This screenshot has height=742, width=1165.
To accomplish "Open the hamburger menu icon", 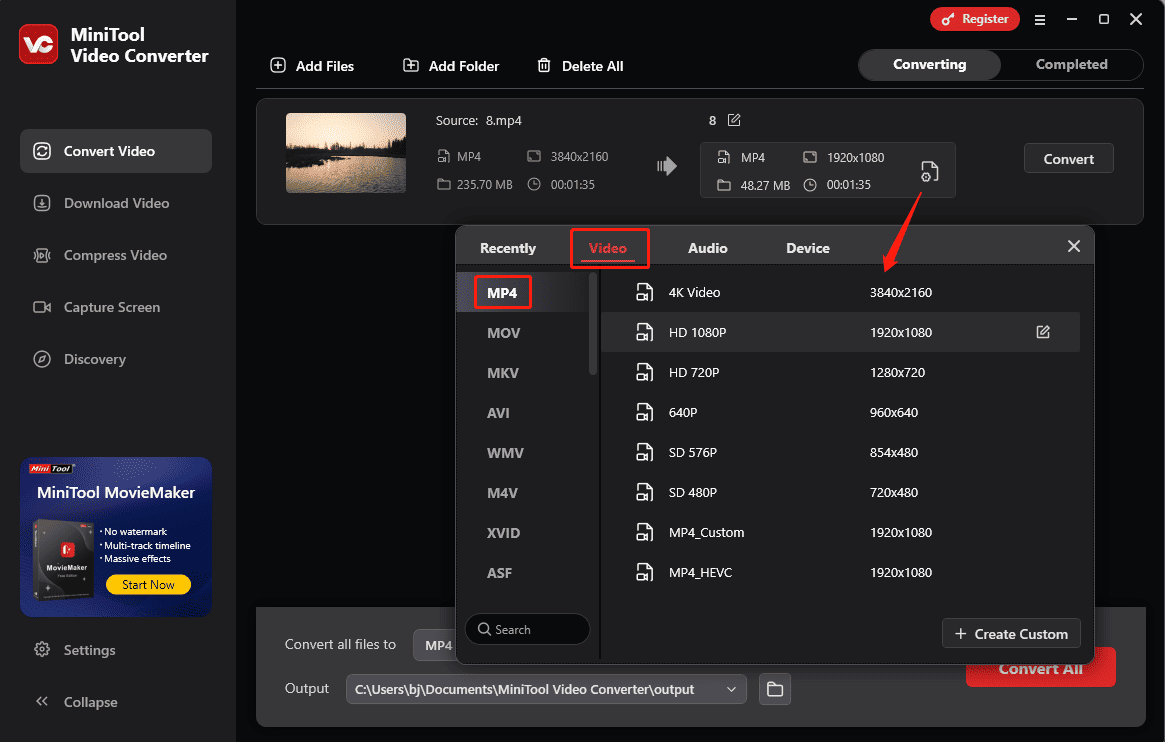I will [x=1039, y=20].
